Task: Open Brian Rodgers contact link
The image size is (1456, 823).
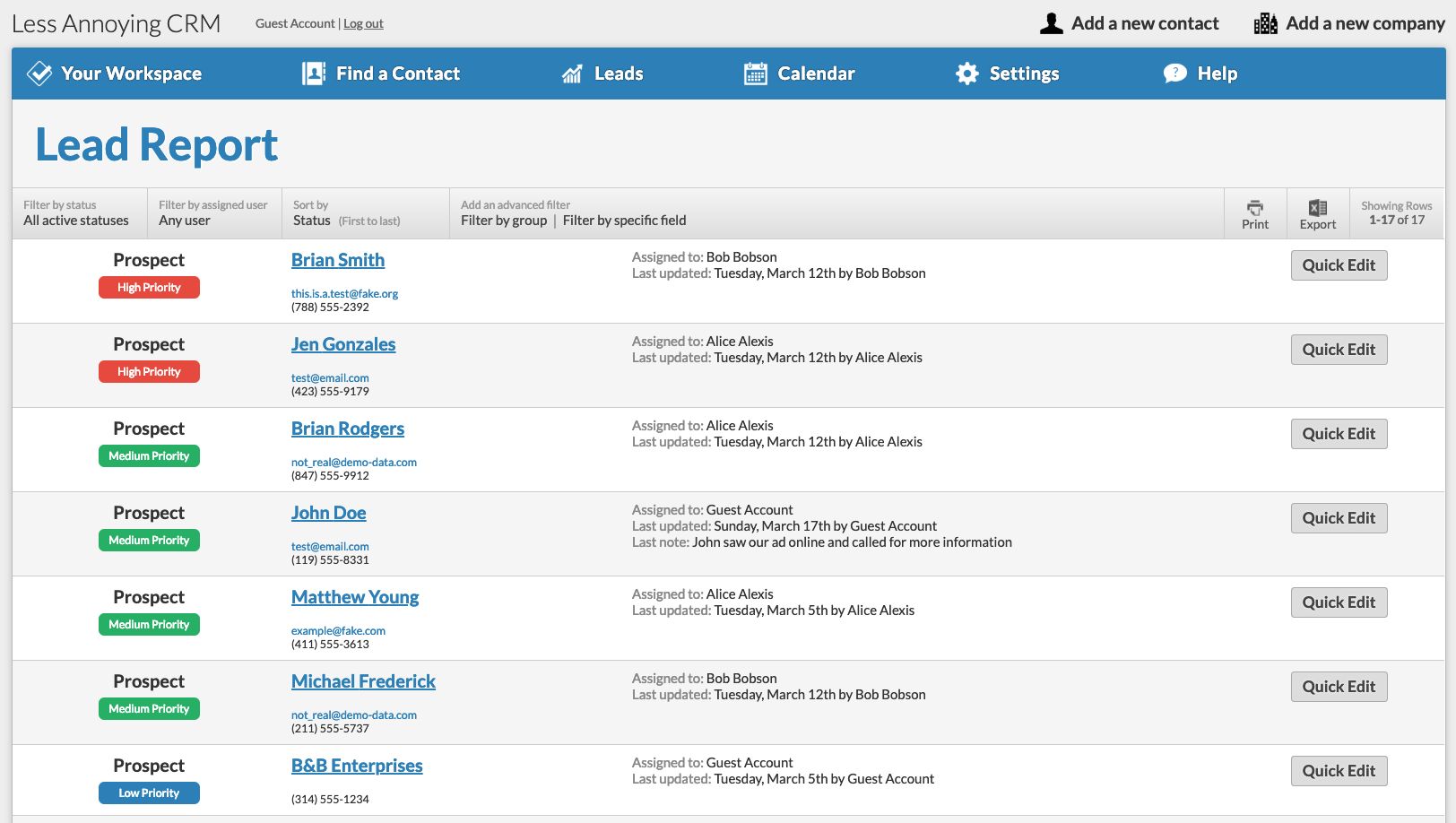Action: (348, 429)
